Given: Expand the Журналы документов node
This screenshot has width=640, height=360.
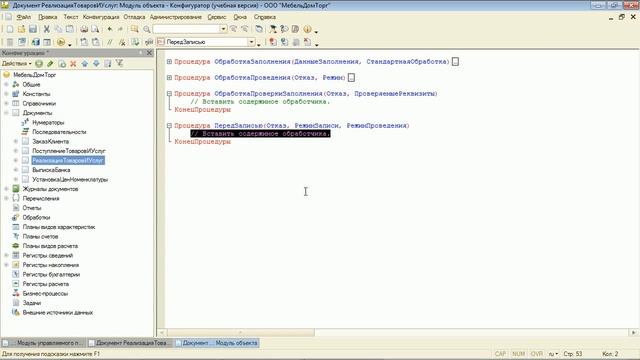Looking at the screenshot, I should (6, 189).
